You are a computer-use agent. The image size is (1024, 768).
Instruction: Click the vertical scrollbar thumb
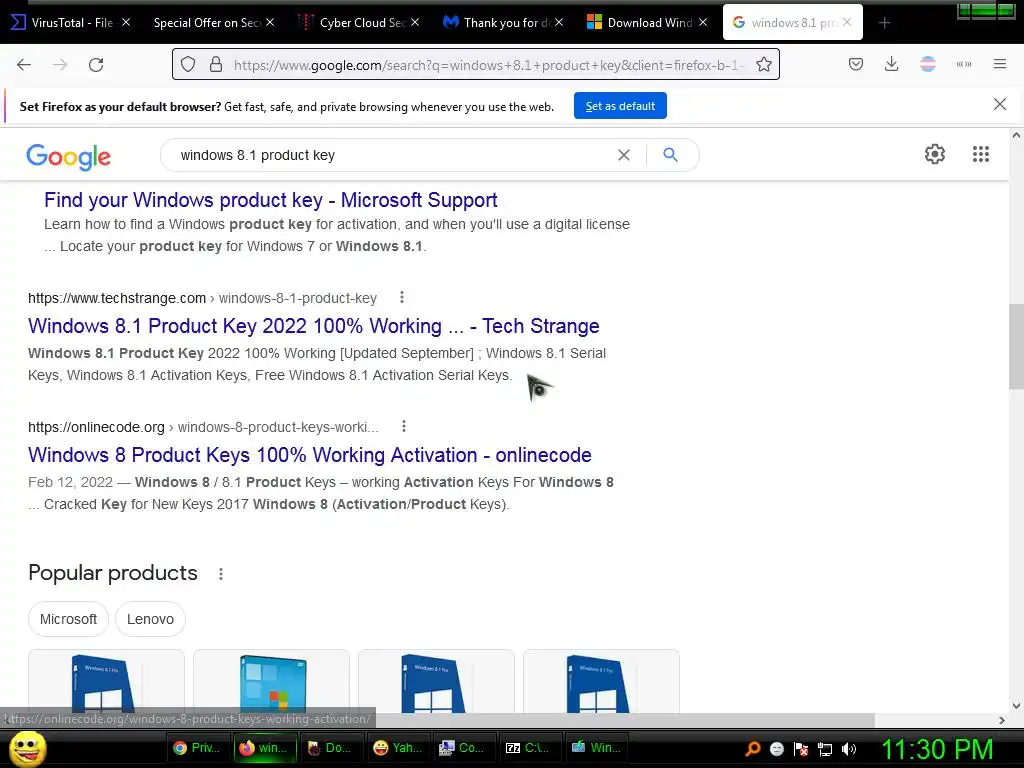(1016, 347)
